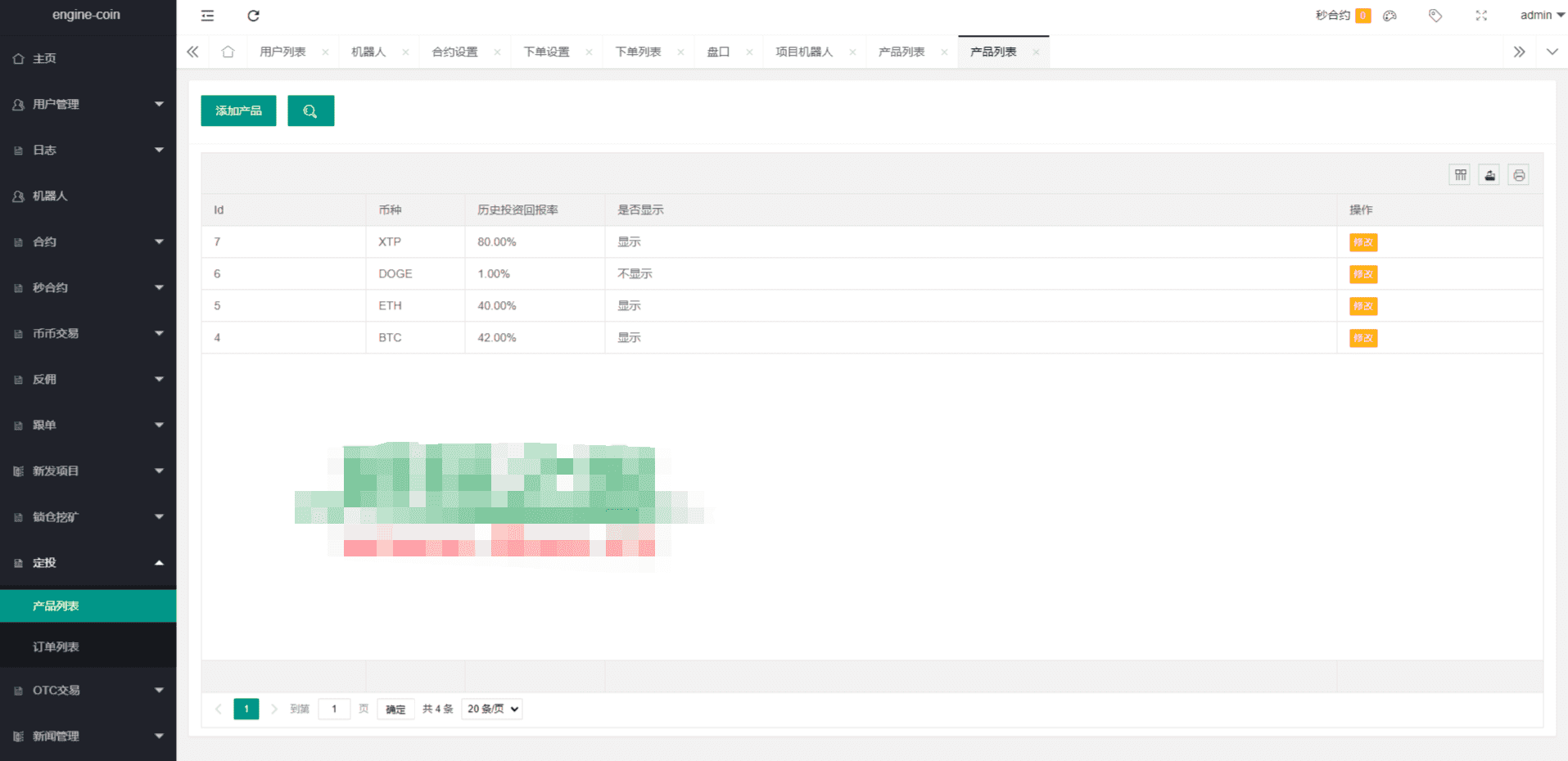Screen dimensions: 1568x761
Task: Click the sidebar collapse menu icon
Action: tap(208, 16)
